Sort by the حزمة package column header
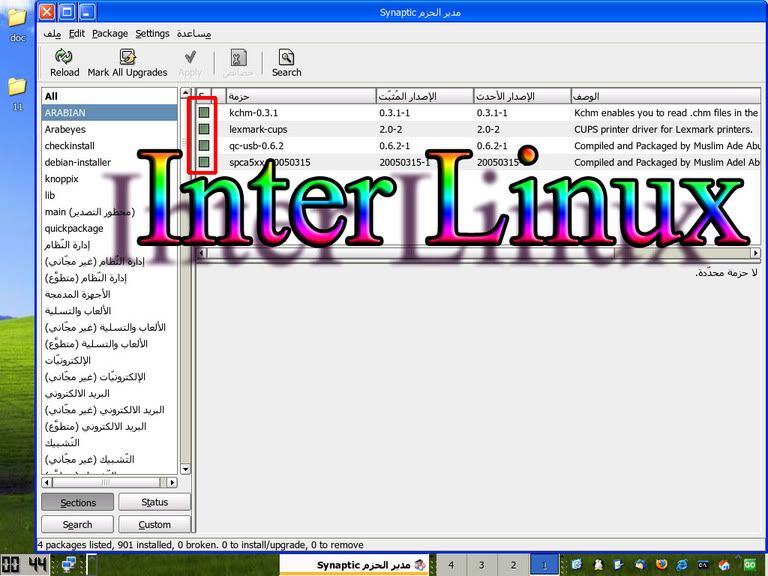The image size is (768, 576). point(301,96)
